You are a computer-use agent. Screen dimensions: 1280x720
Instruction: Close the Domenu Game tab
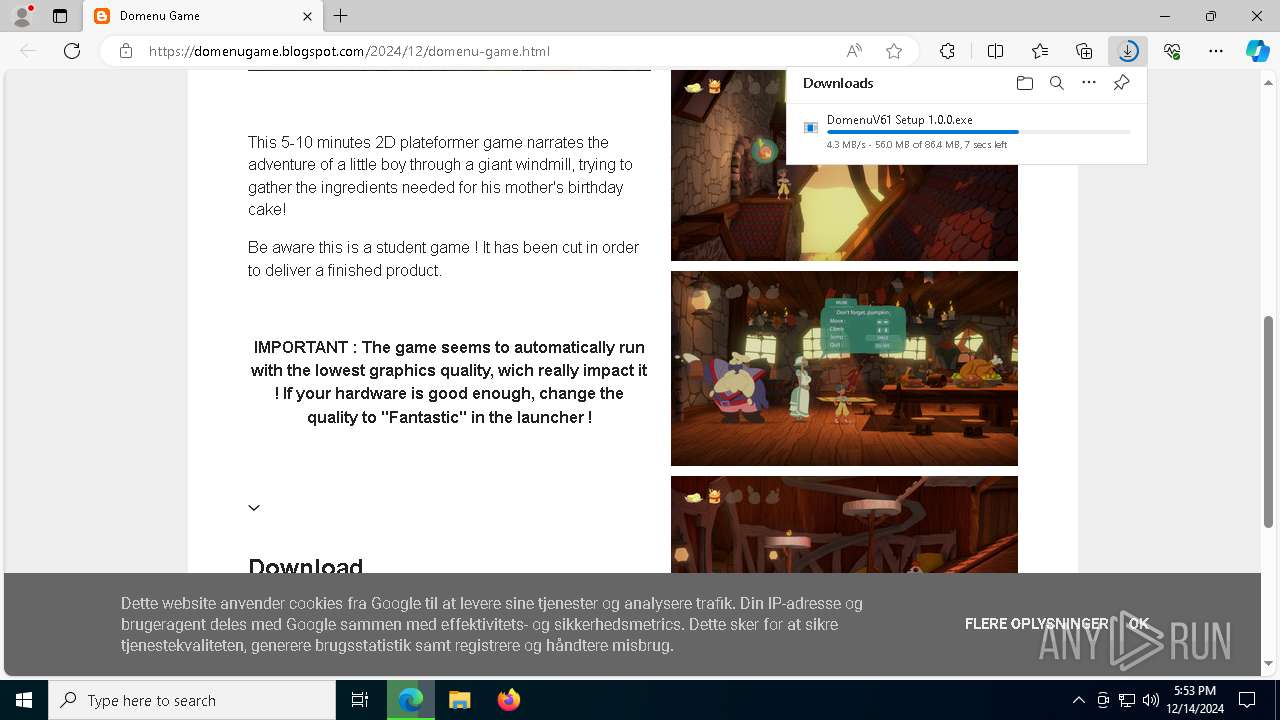pos(308,16)
